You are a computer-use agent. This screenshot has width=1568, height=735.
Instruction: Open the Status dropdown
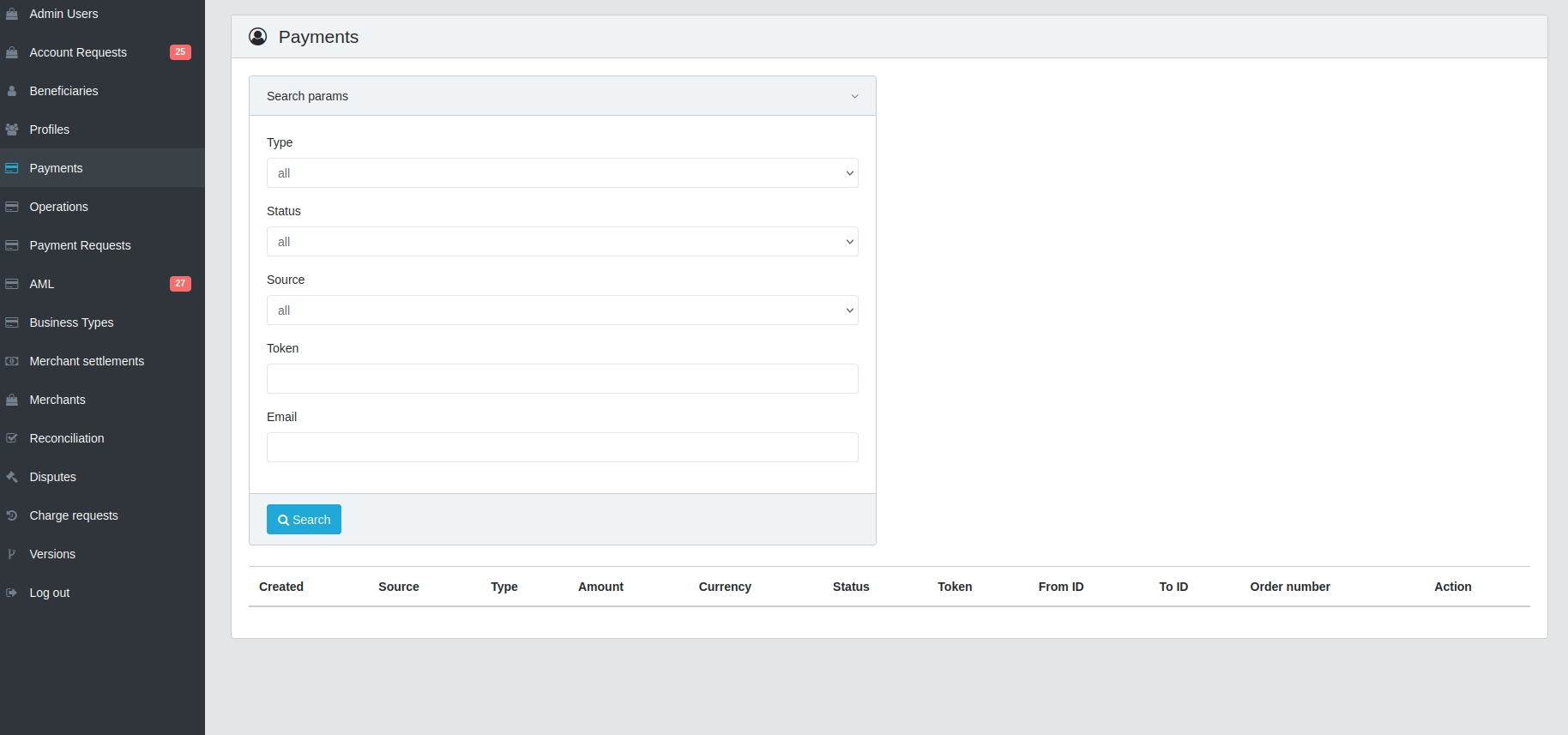[563, 242]
